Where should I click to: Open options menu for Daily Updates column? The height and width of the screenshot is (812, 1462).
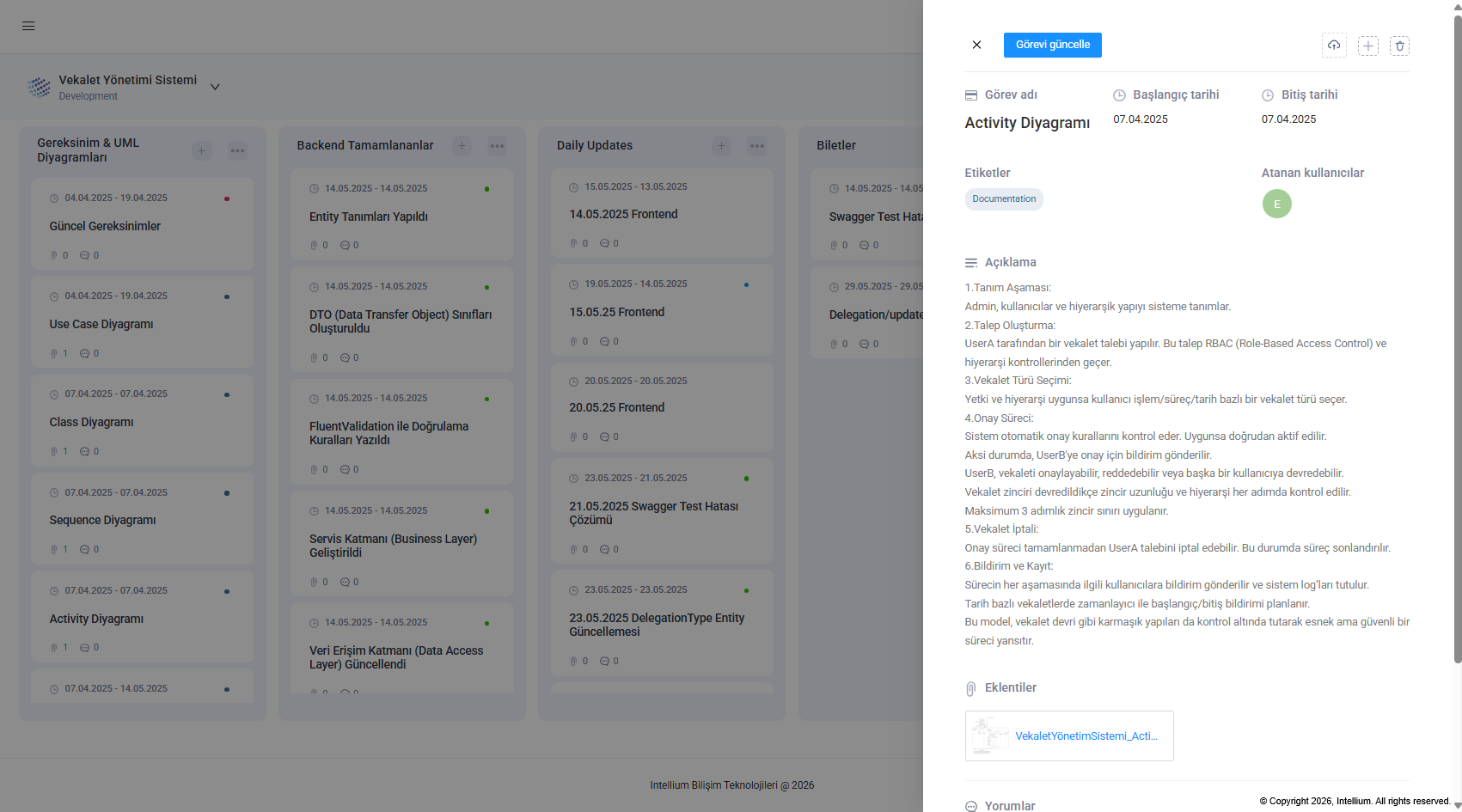757,146
